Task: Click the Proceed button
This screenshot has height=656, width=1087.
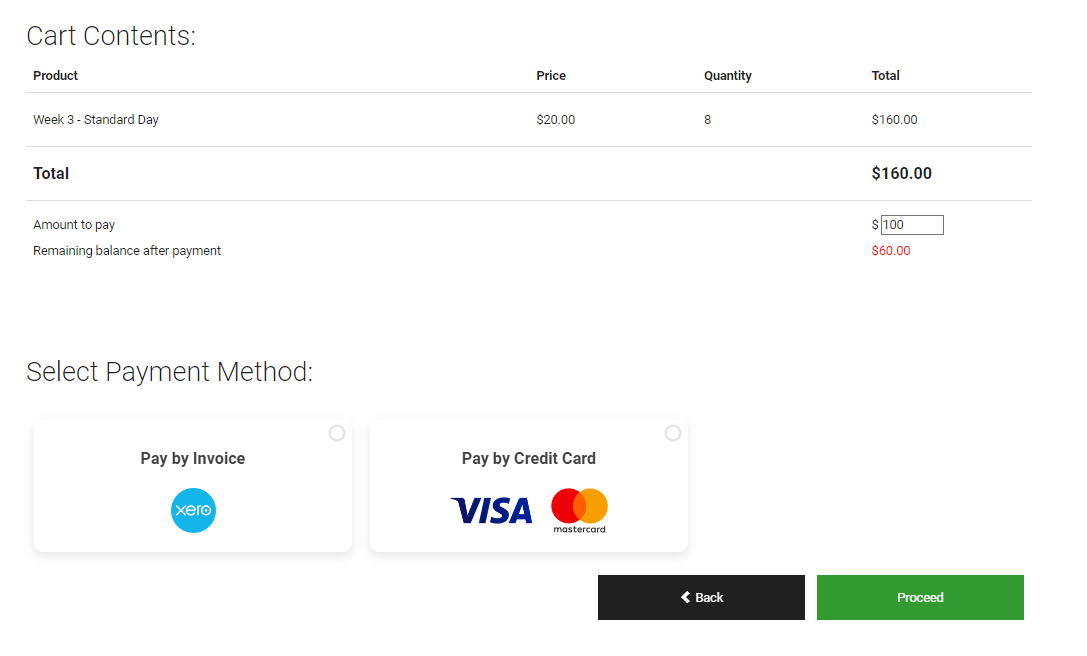Action: [920, 597]
